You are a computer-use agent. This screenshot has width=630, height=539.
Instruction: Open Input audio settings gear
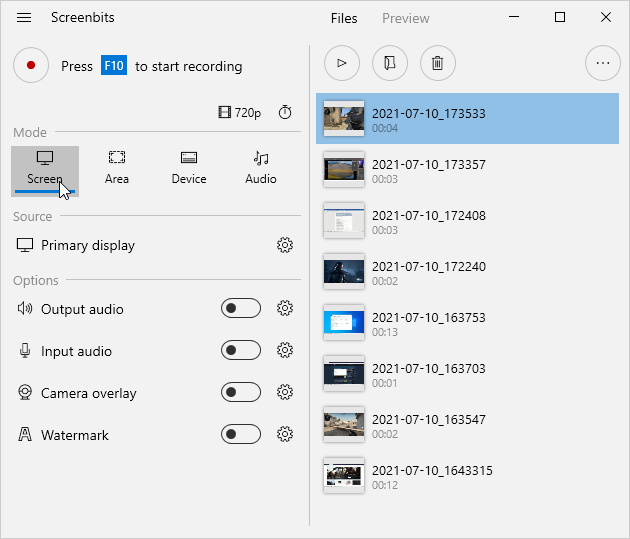point(285,350)
